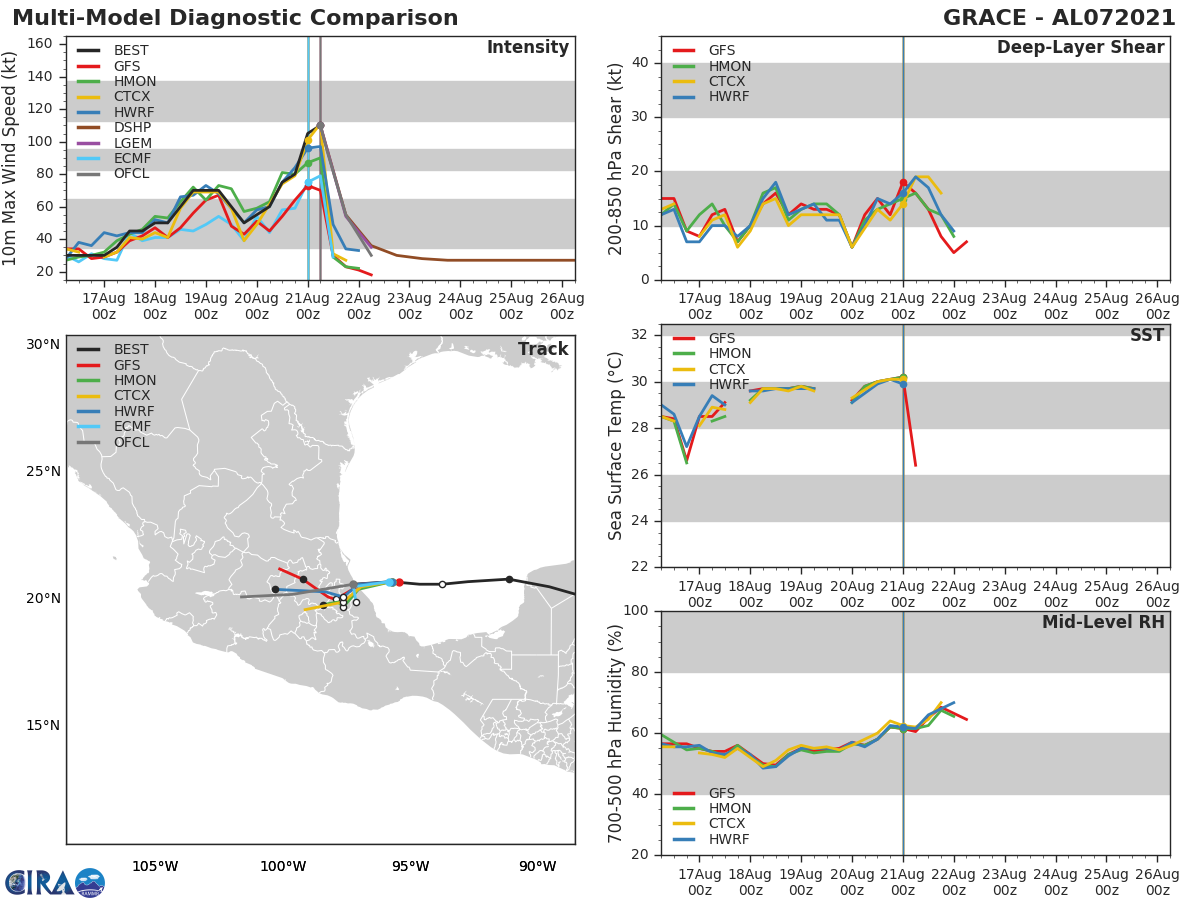The height and width of the screenshot is (900, 1200).
Task: Click the Deep-Layer Shear panel title
Action: [1080, 48]
